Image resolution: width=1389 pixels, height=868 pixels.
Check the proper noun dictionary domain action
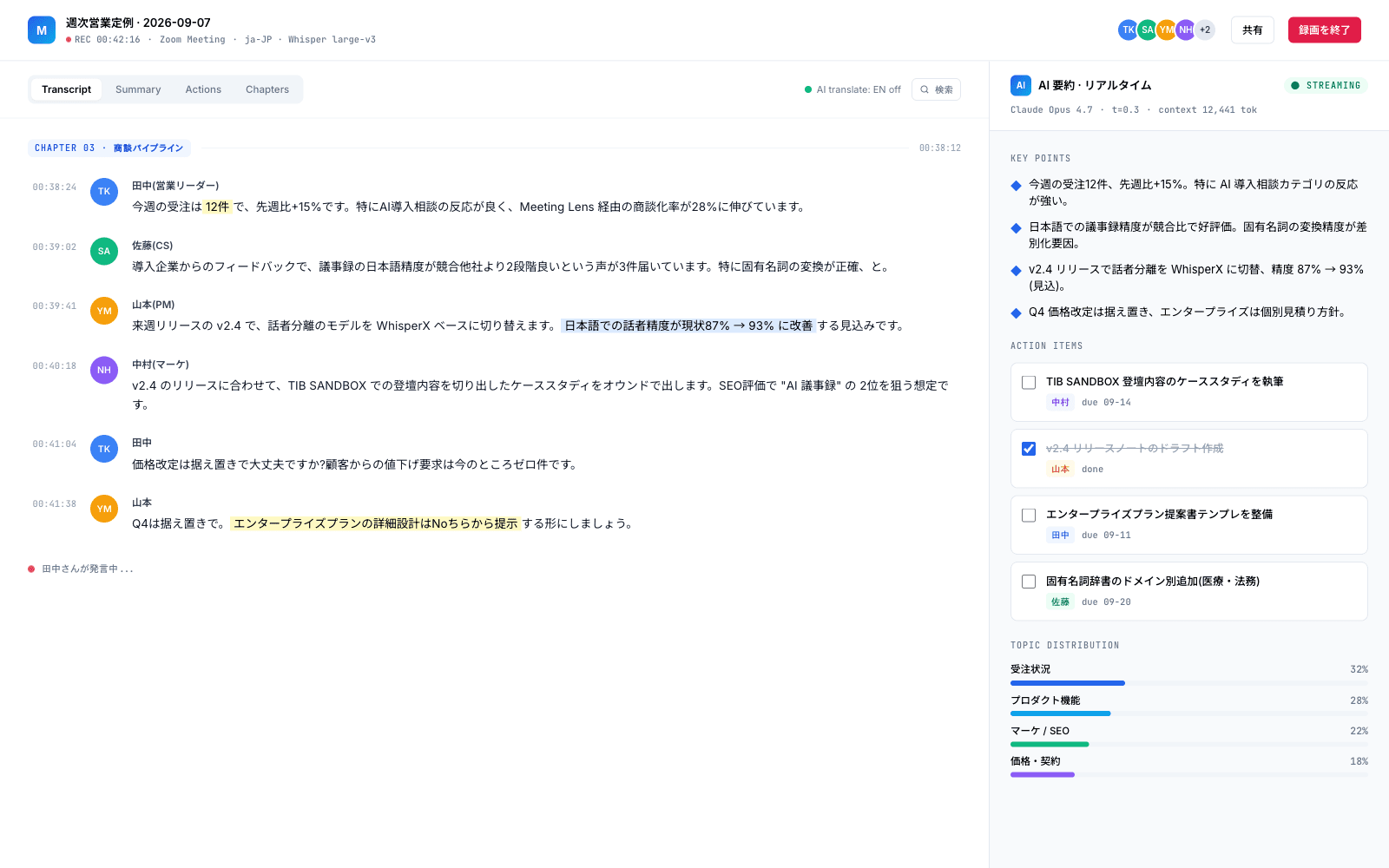point(1029,582)
